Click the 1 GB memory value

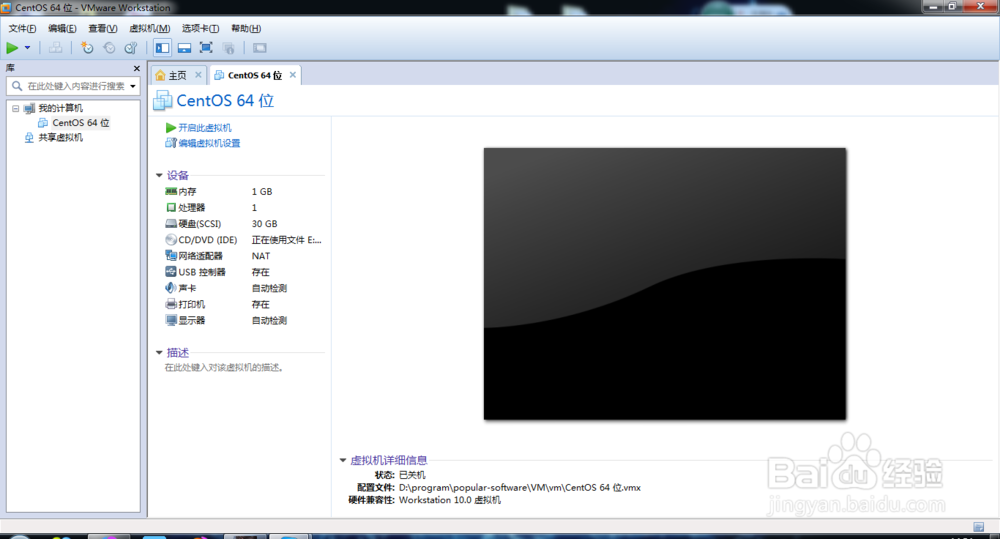pos(261,191)
